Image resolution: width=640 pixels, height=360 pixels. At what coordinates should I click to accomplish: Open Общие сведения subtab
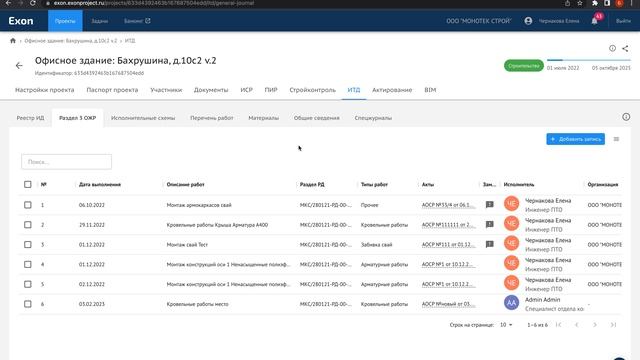tap(317, 118)
